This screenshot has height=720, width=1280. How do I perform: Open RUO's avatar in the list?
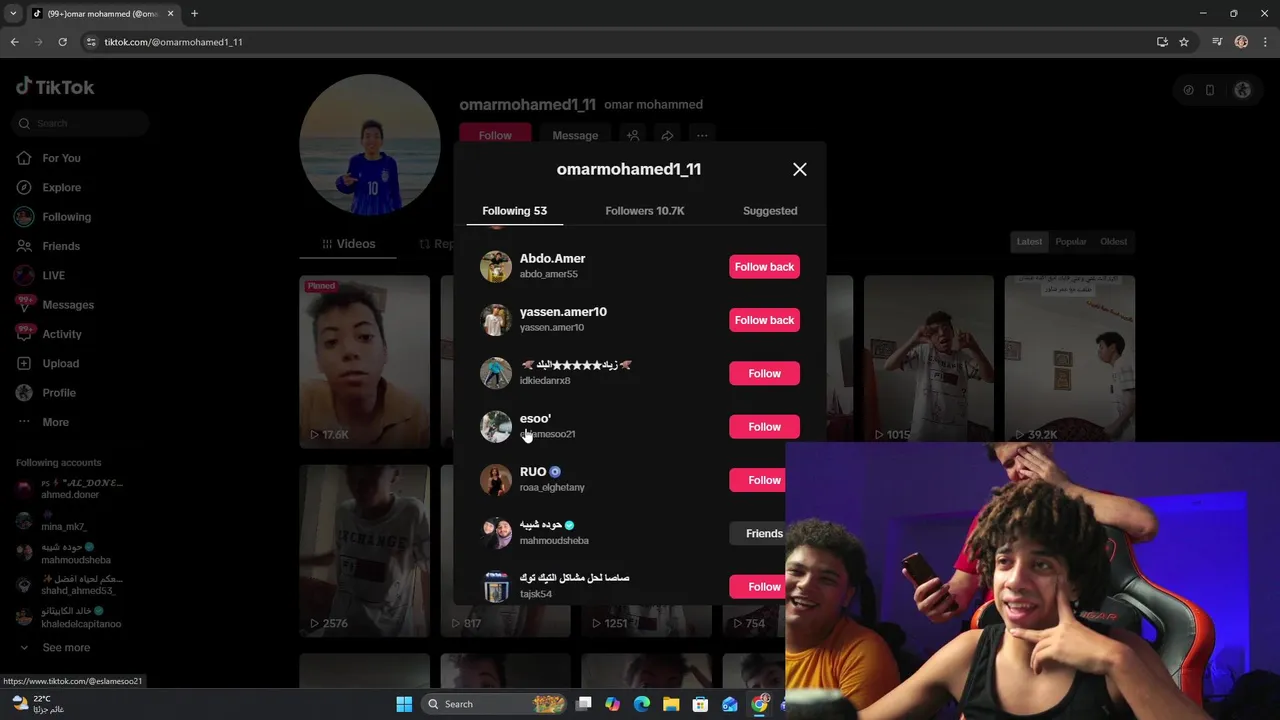pyautogui.click(x=495, y=480)
